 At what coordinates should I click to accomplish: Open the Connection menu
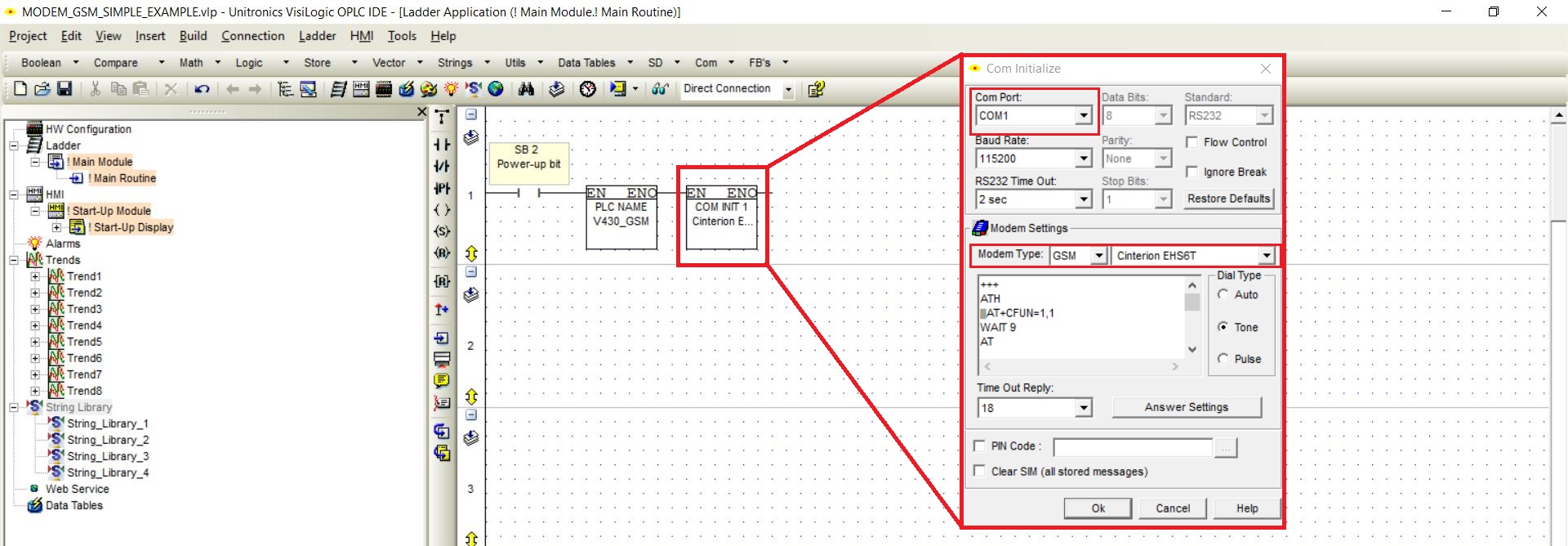pos(253,36)
